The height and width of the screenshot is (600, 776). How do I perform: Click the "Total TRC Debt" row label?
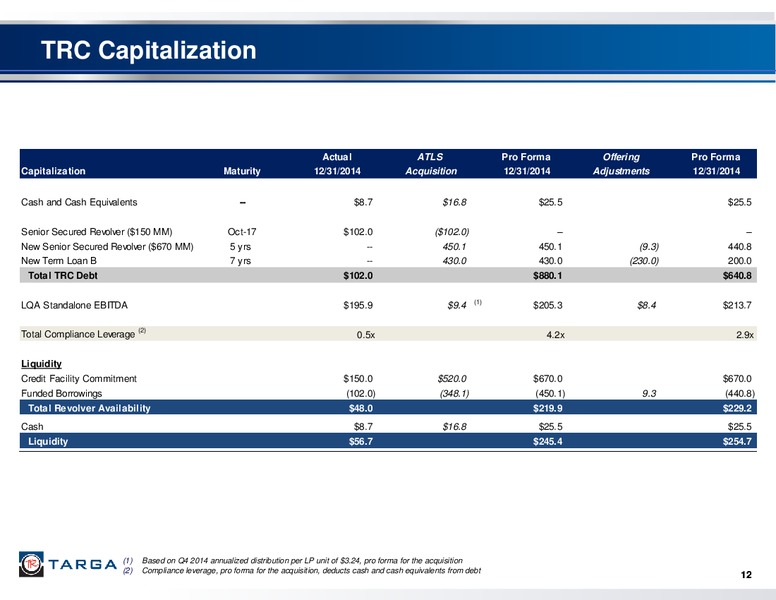pyautogui.click(x=63, y=275)
